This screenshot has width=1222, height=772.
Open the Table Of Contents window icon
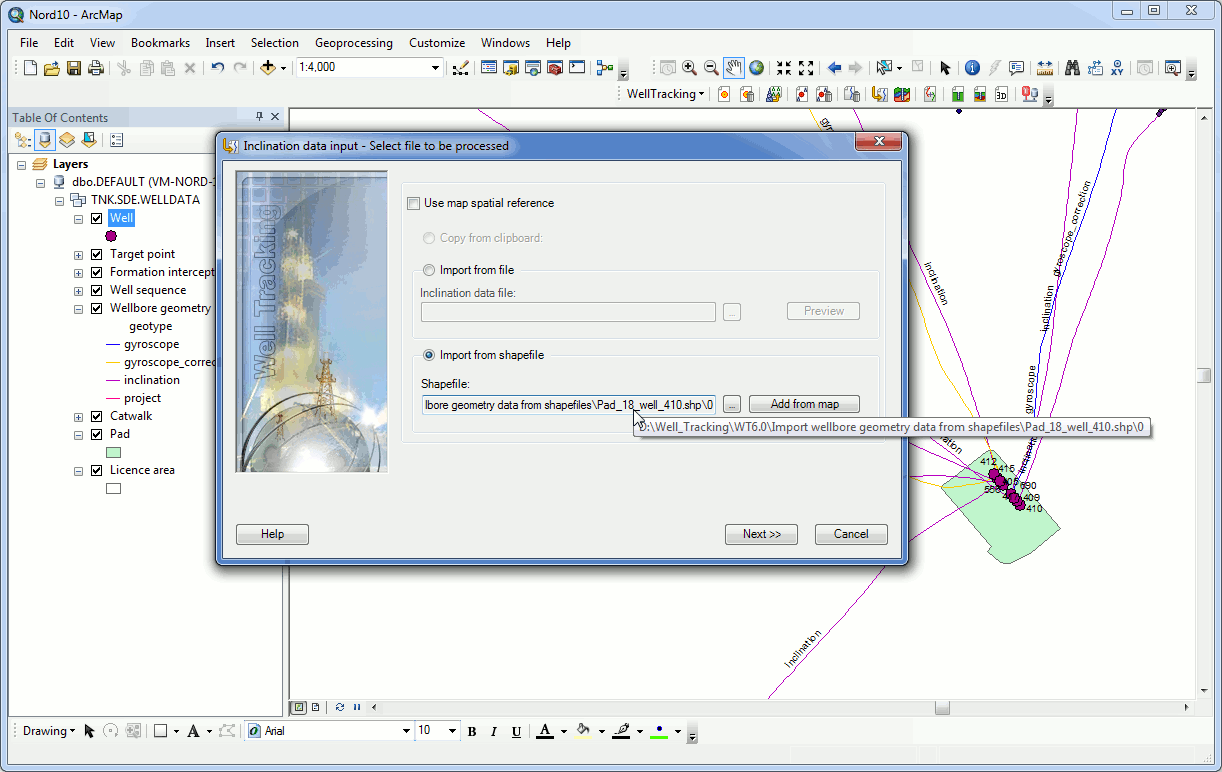[489, 68]
